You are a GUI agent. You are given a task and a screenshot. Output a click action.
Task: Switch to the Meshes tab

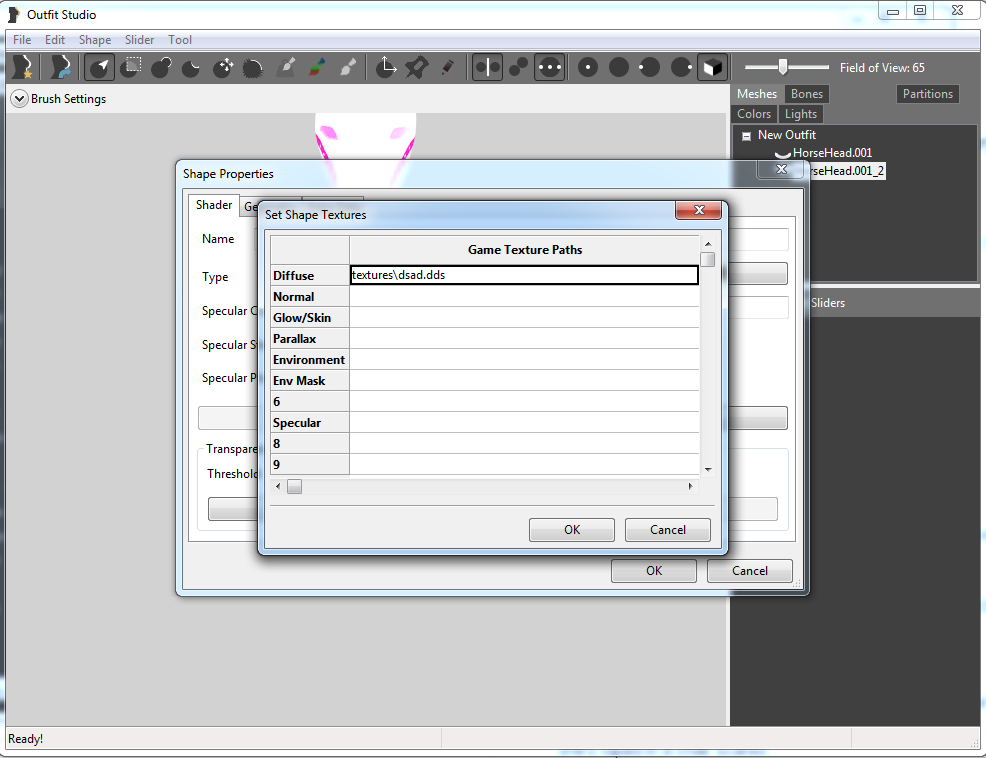point(757,94)
